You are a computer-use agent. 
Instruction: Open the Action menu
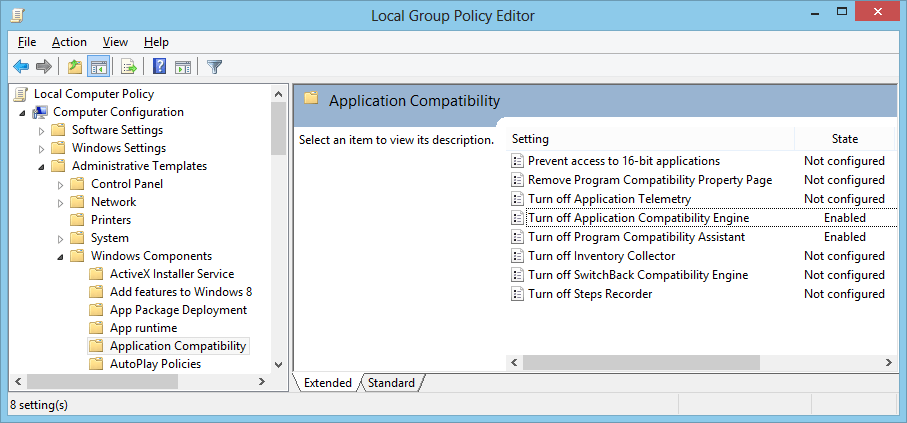click(x=69, y=42)
